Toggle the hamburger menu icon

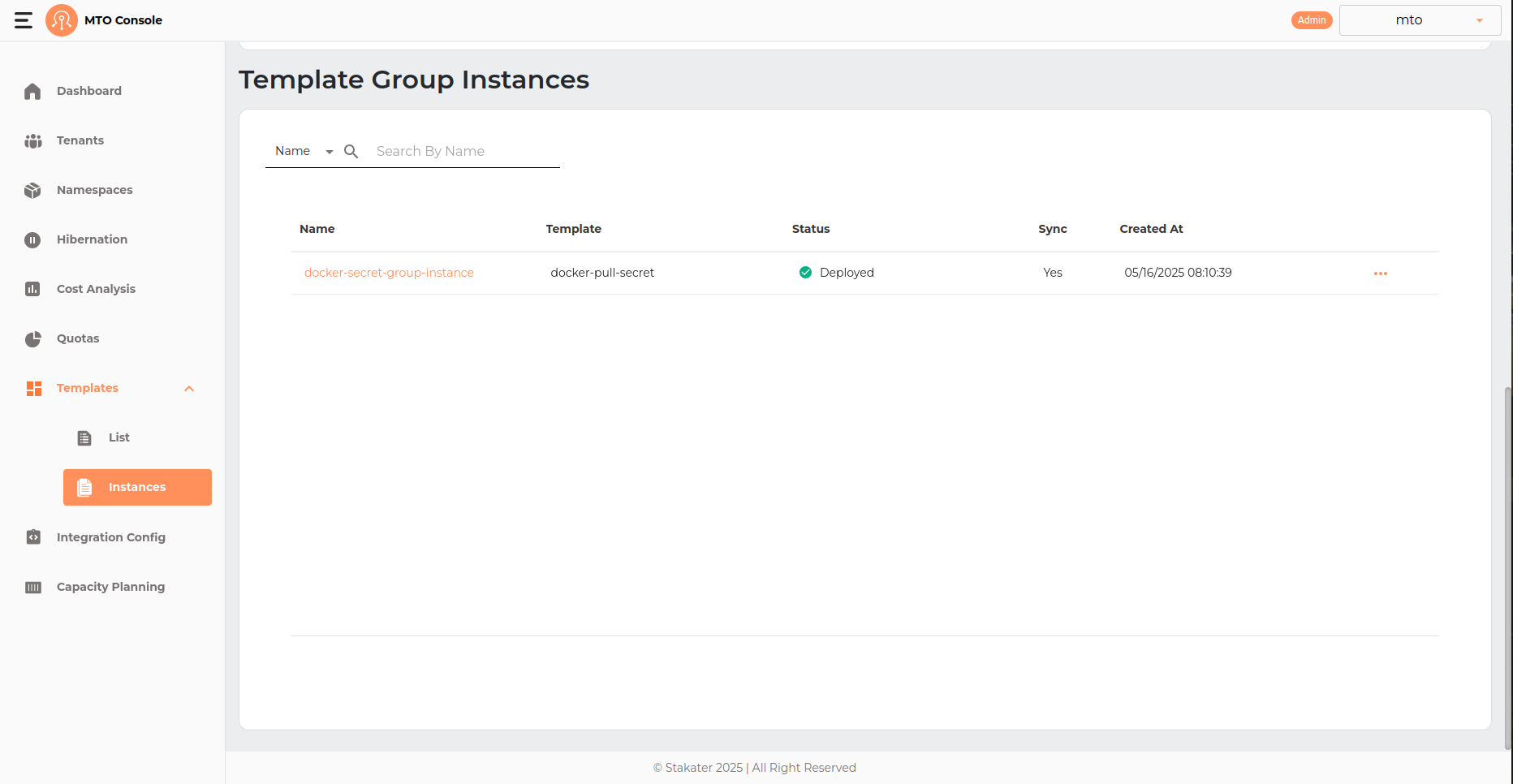(x=24, y=20)
